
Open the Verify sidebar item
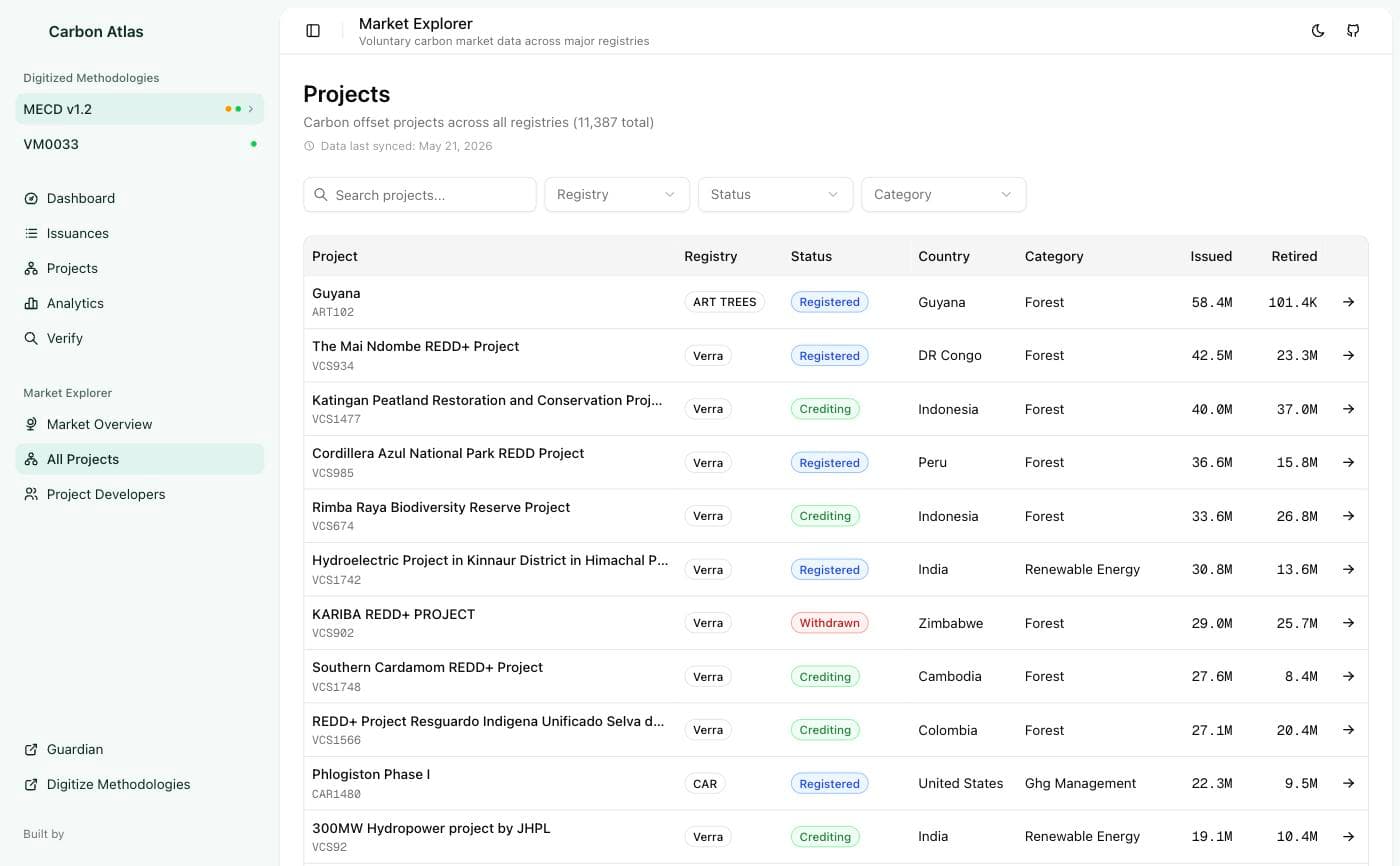(140, 338)
